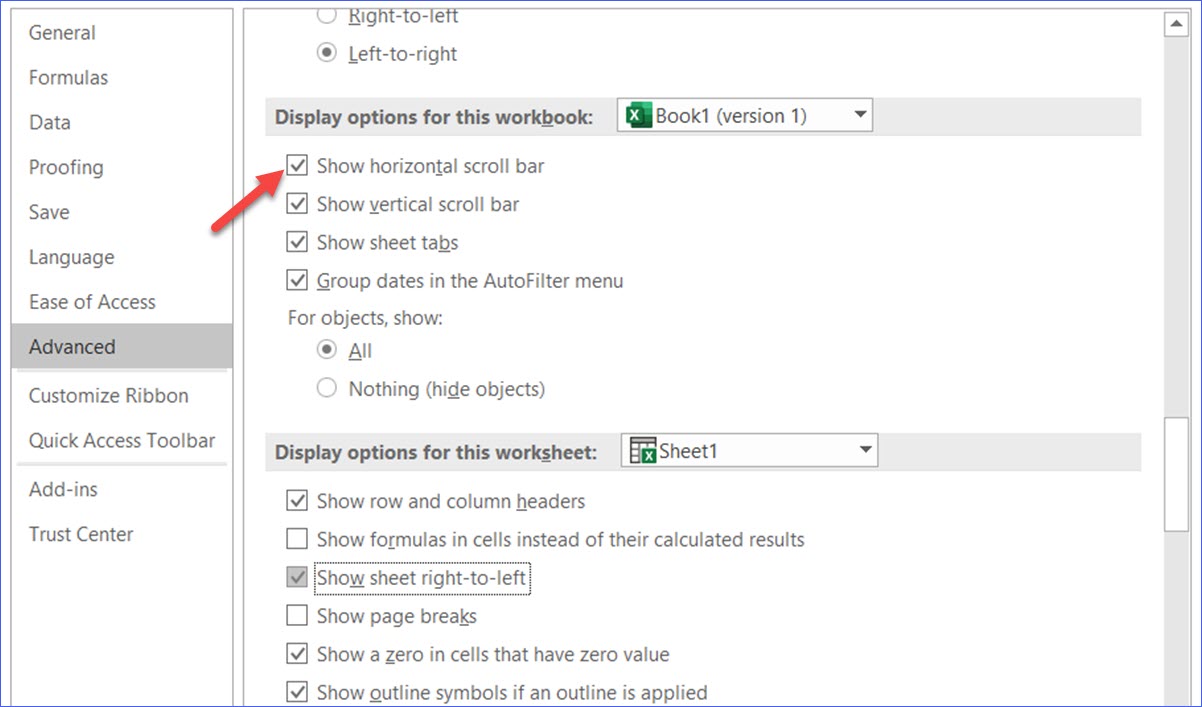Disable Group dates in the AutoFilter menu
This screenshot has height=707, width=1202.
(297, 280)
